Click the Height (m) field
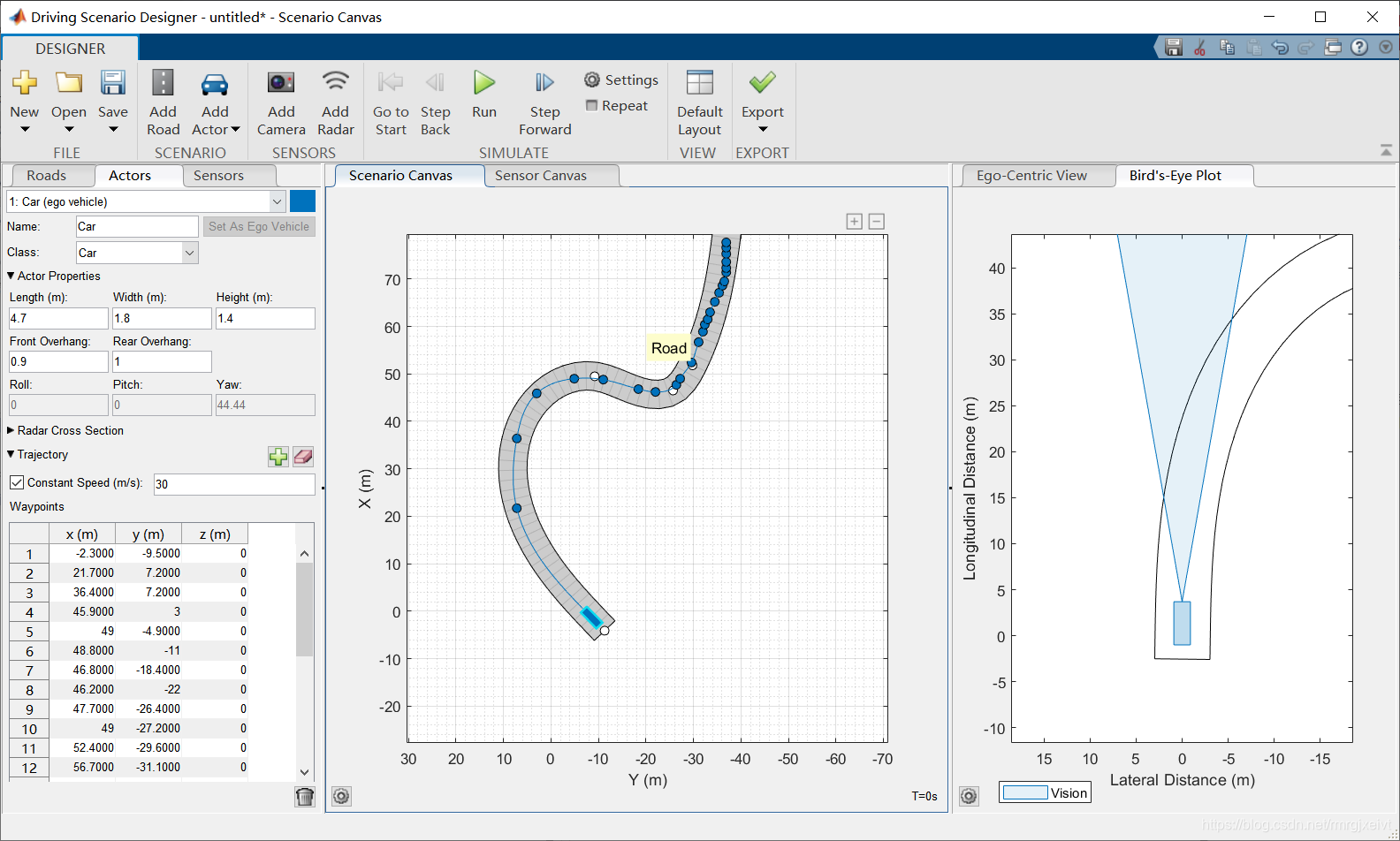1400x841 pixels. pyautogui.click(x=265, y=318)
